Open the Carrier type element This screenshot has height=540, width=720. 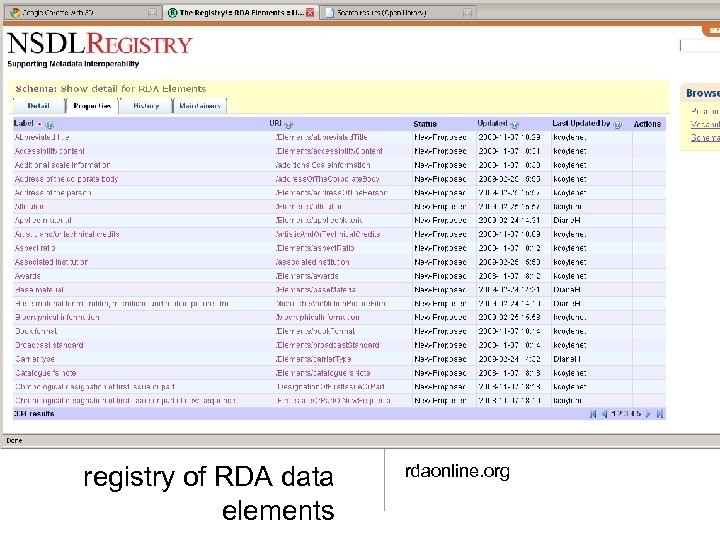tap(34, 359)
